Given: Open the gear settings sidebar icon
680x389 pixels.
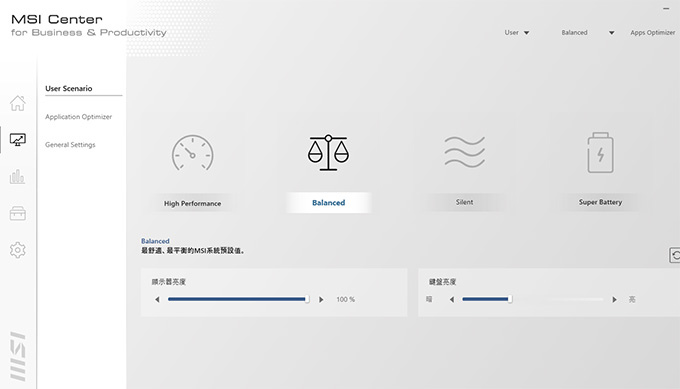Looking at the screenshot, I should pos(18,250).
